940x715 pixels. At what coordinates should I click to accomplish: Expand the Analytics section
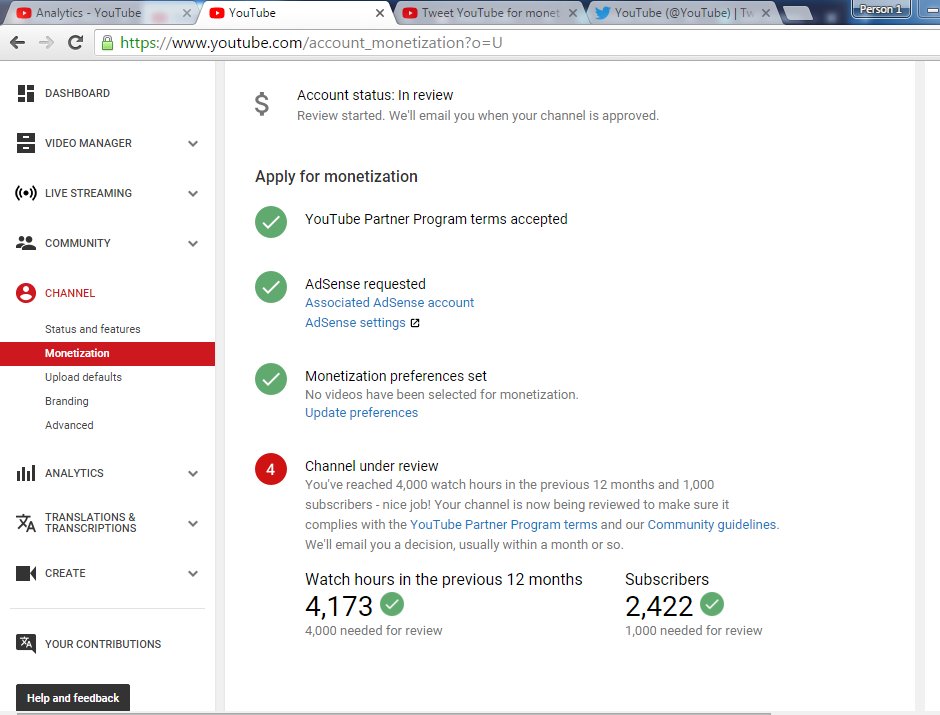click(193, 473)
